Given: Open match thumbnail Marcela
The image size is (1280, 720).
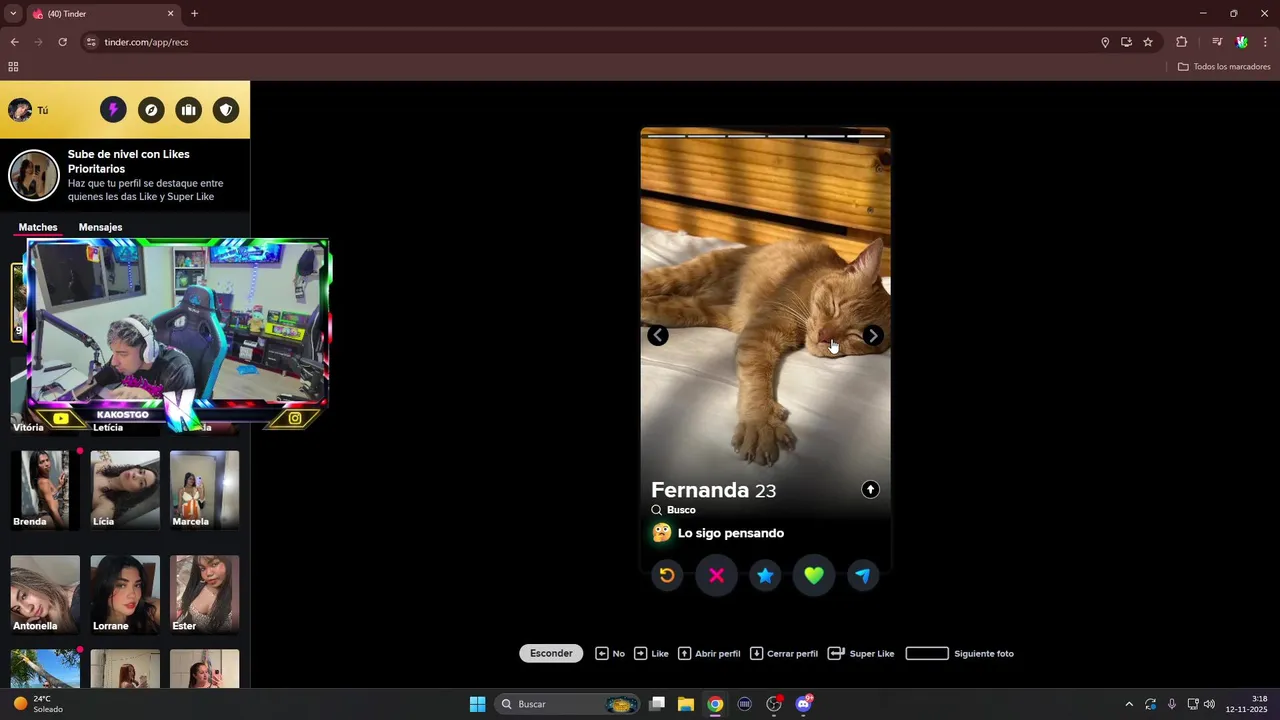Looking at the screenshot, I should 204,489.
